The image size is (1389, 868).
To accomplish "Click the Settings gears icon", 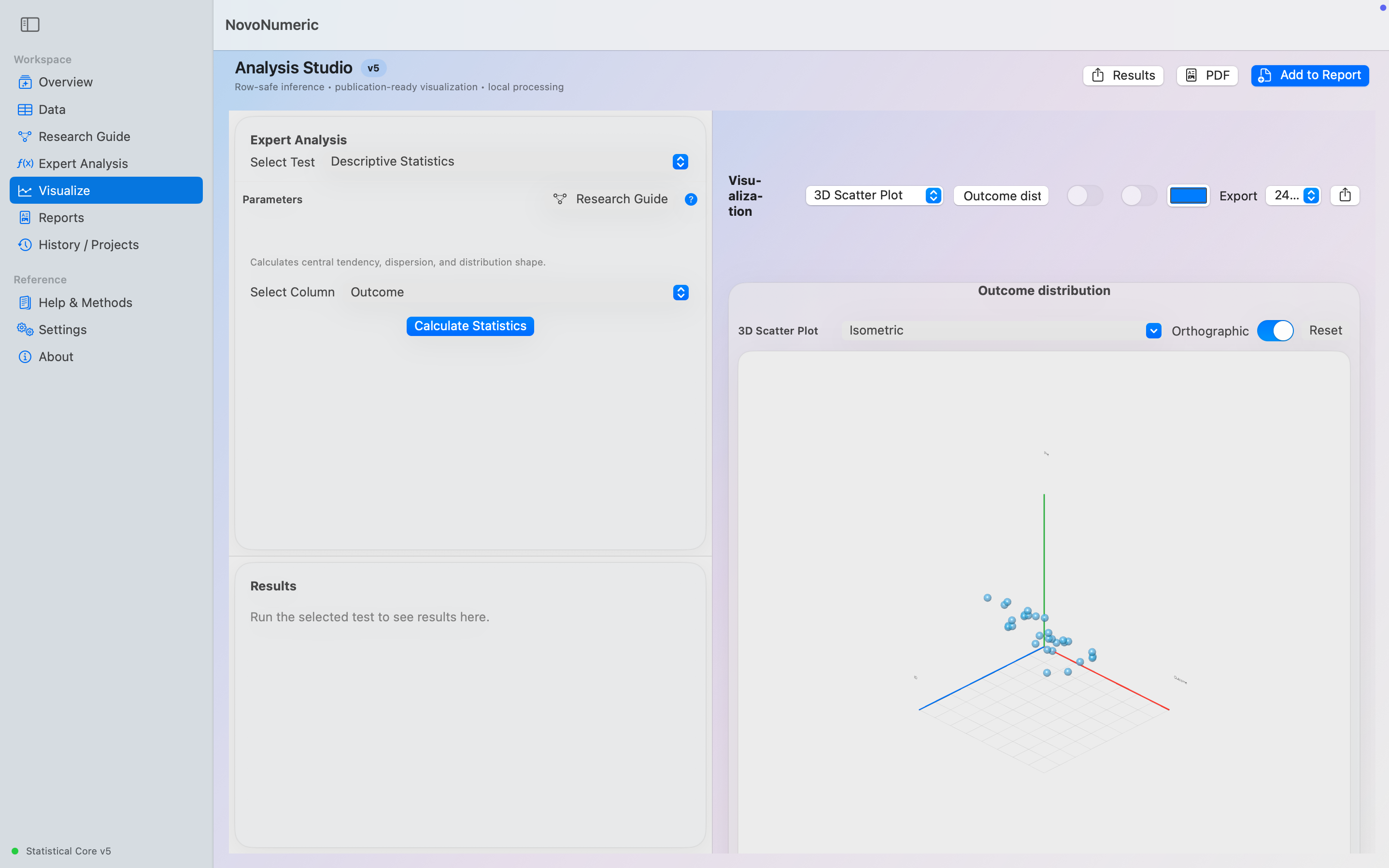I will (25, 330).
